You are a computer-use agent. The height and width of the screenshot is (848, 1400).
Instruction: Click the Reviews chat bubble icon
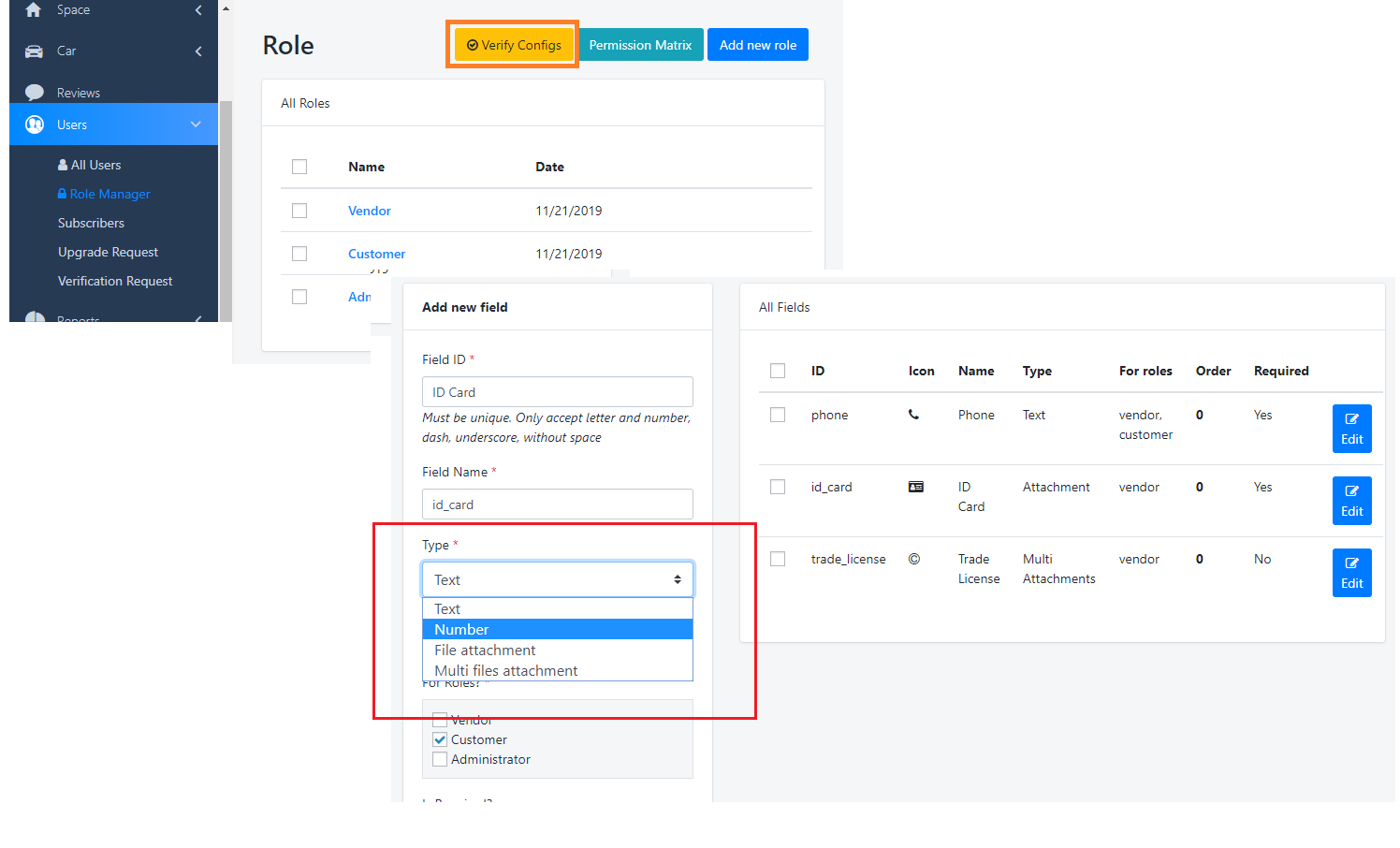(x=35, y=92)
